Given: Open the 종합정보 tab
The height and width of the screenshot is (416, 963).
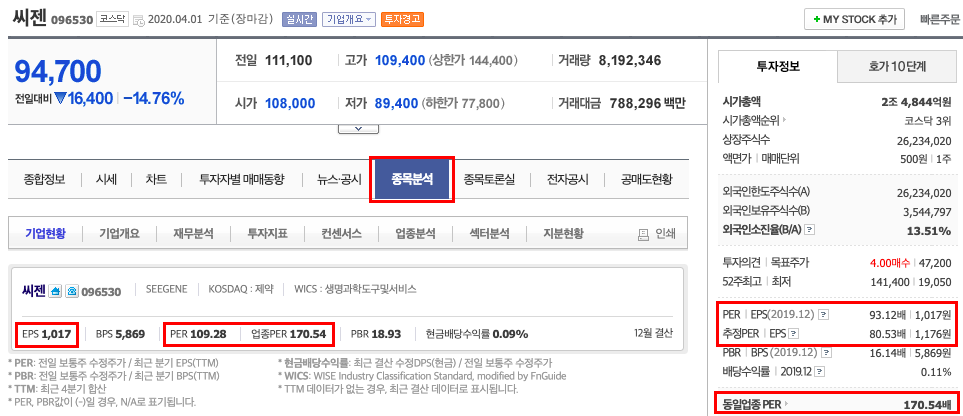Looking at the screenshot, I should point(44,179).
